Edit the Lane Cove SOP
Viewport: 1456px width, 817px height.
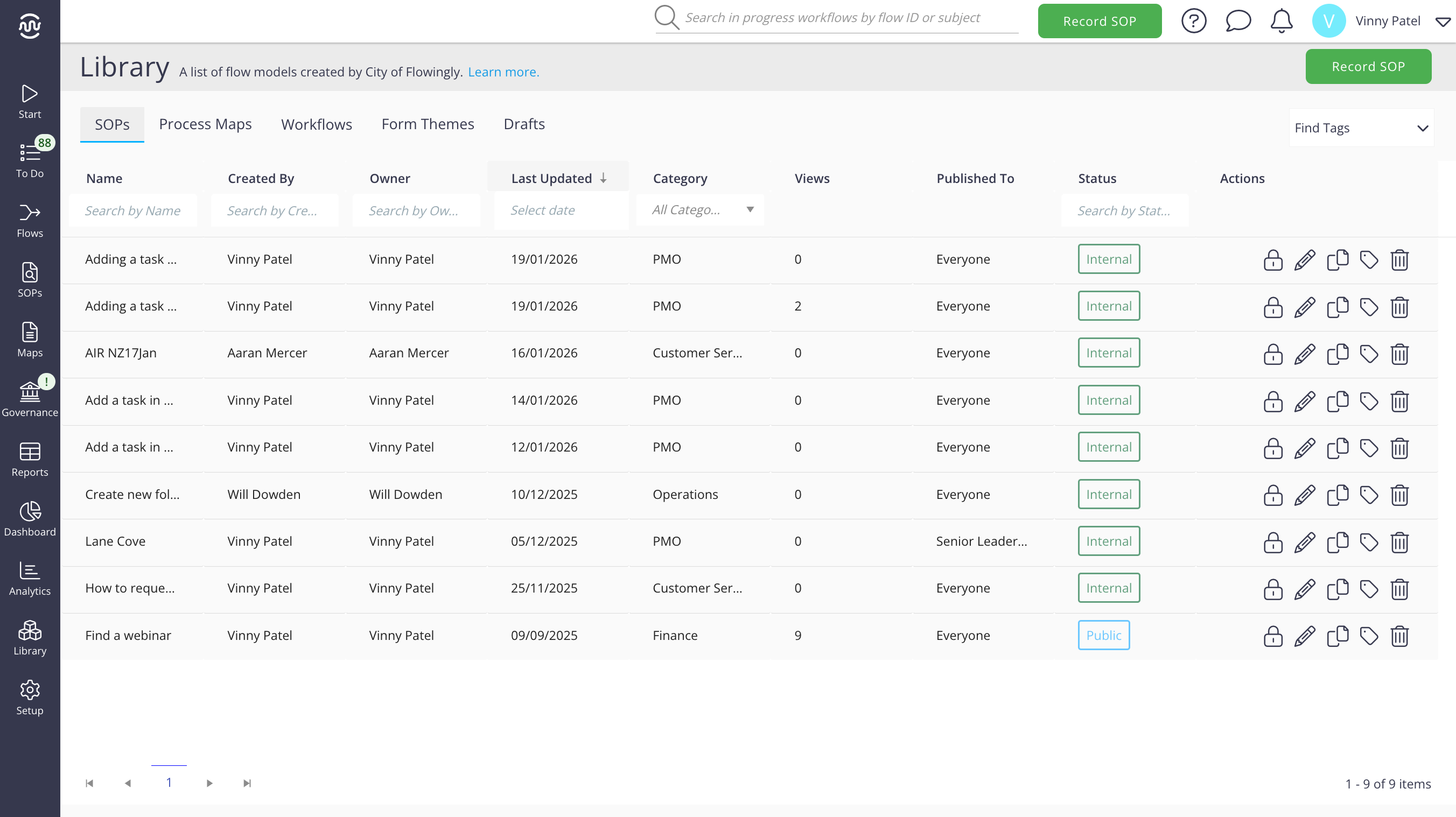[1305, 542]
